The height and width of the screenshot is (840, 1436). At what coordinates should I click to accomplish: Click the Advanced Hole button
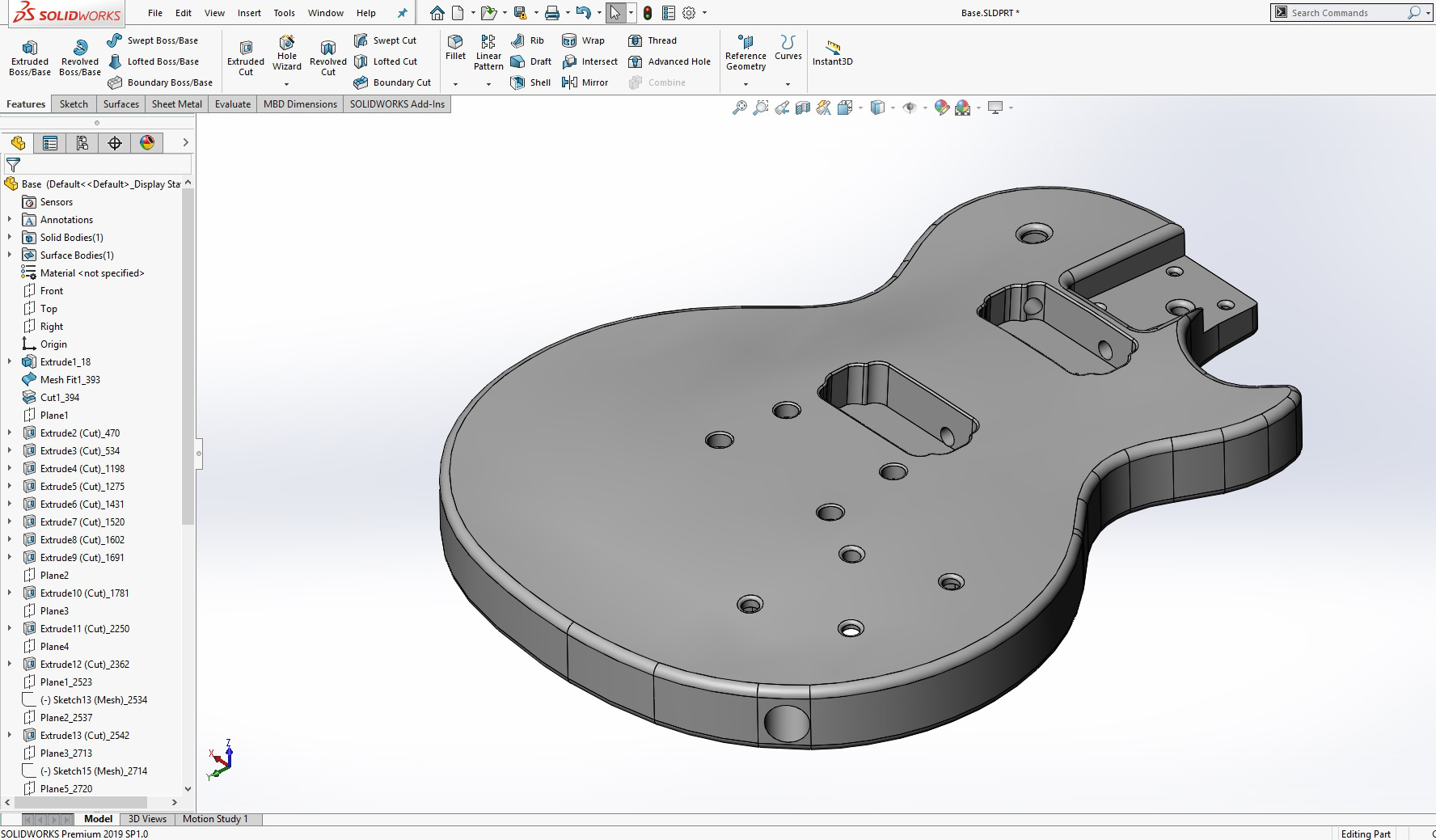point(669,61)
